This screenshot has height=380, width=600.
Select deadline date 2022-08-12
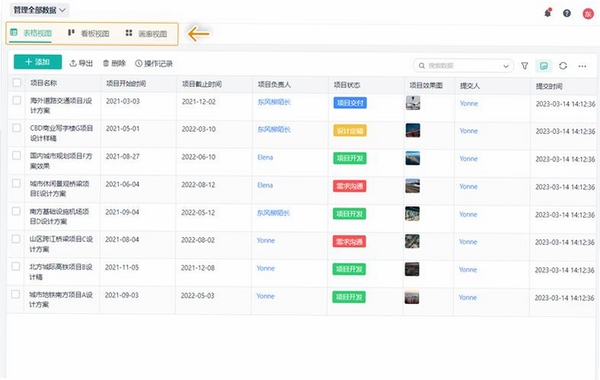(198, 185)
